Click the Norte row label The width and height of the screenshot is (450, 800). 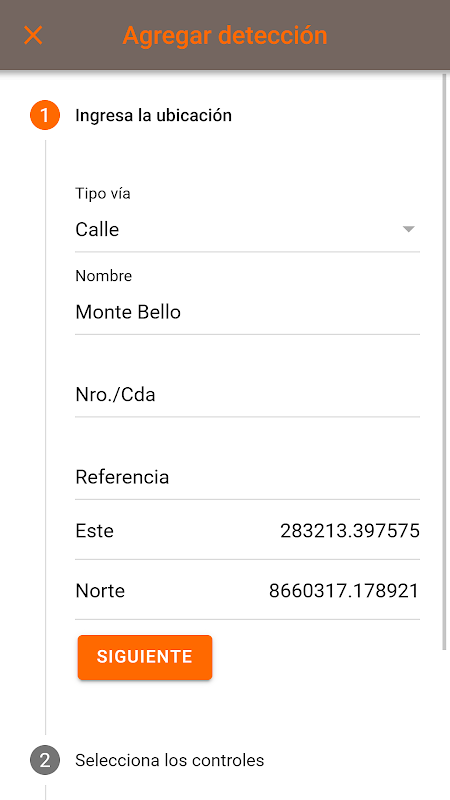tap(100, 591)
